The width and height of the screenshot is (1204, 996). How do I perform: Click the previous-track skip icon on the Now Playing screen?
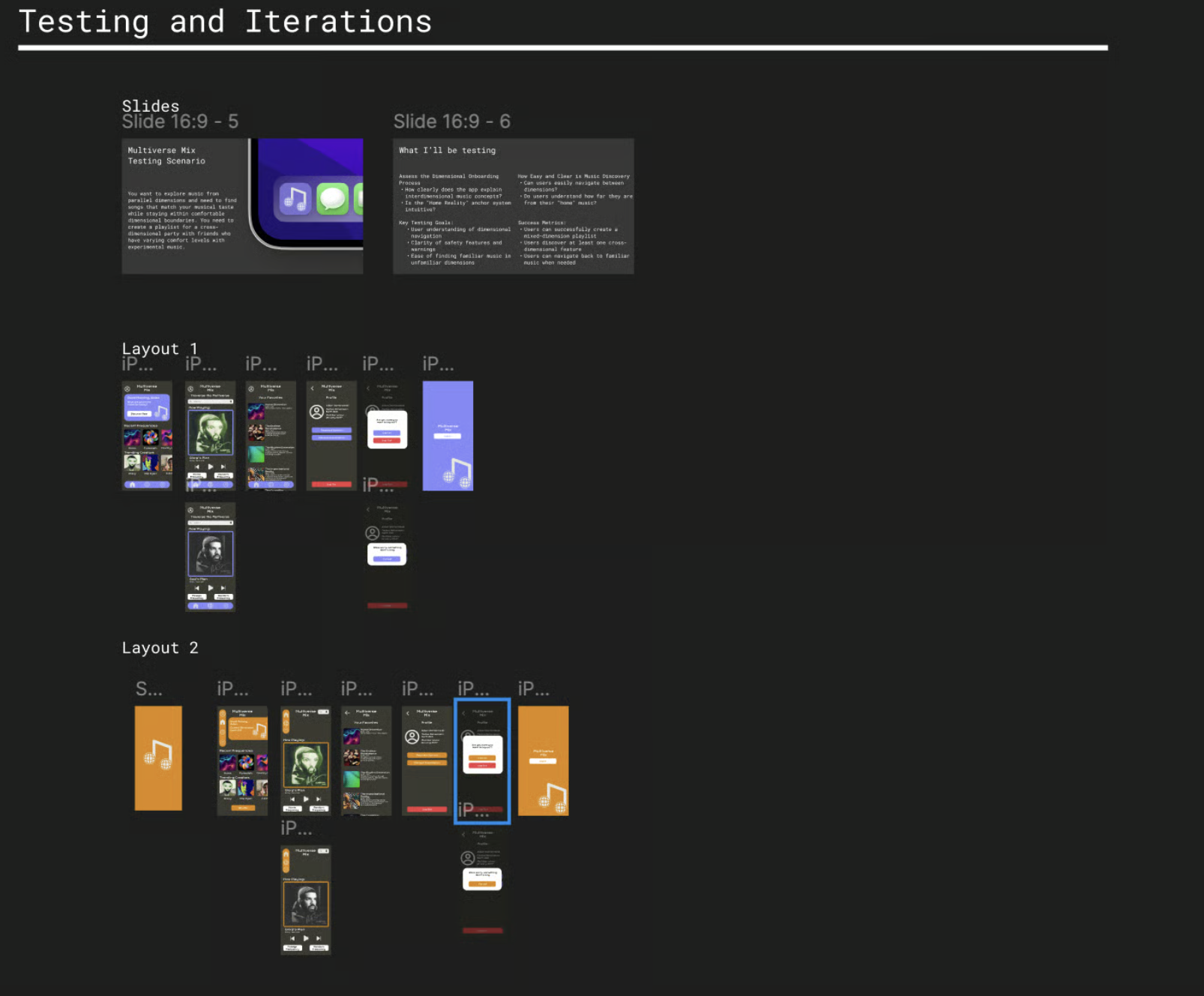pos(197,466)
